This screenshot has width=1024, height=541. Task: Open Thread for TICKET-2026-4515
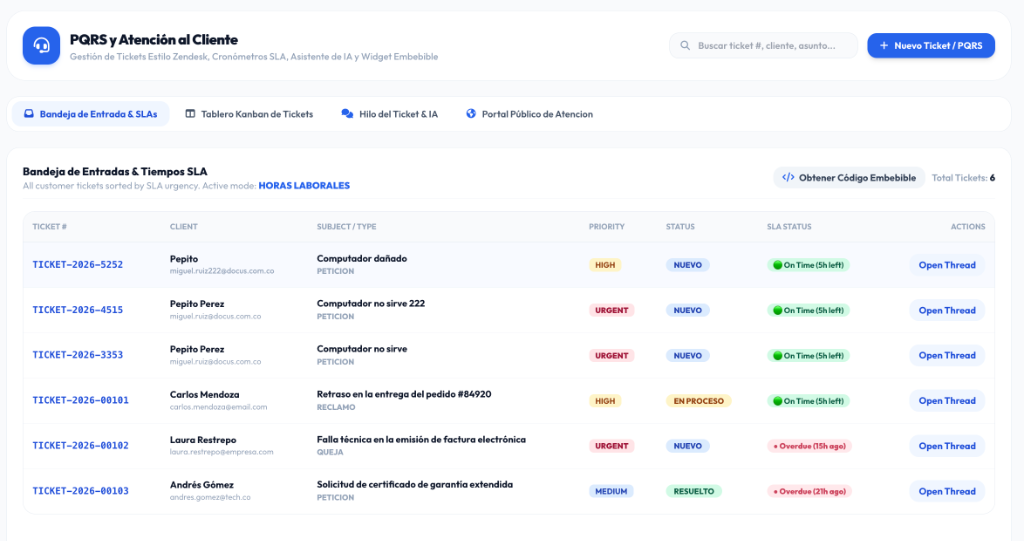(947, 310)
